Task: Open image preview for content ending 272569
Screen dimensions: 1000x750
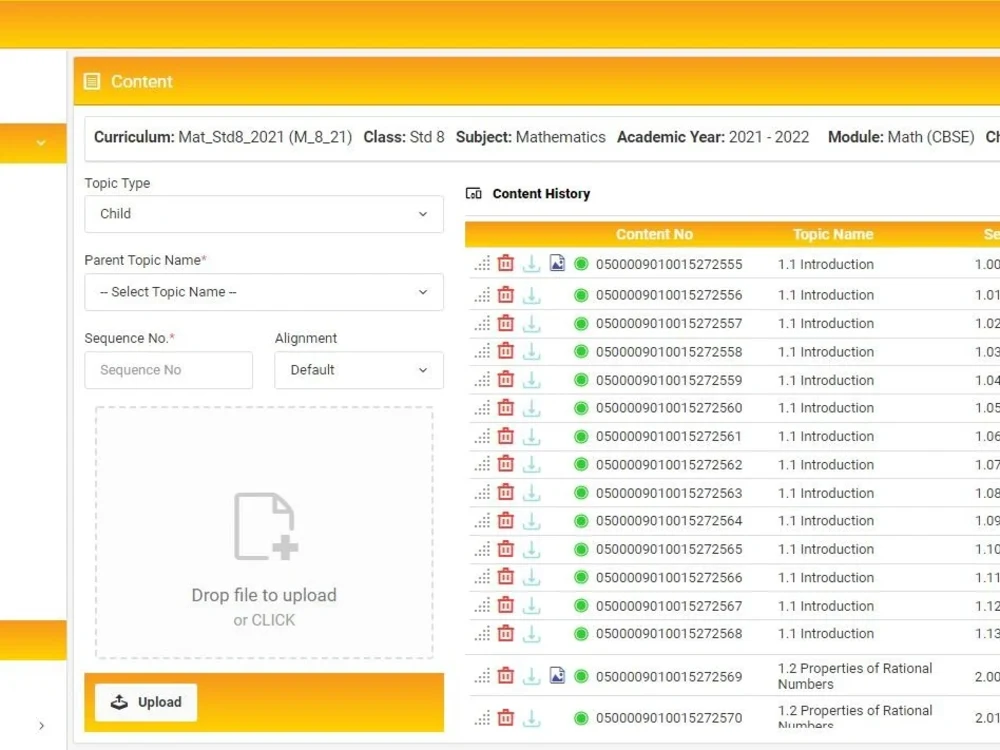Action: (x=557, y=675)
